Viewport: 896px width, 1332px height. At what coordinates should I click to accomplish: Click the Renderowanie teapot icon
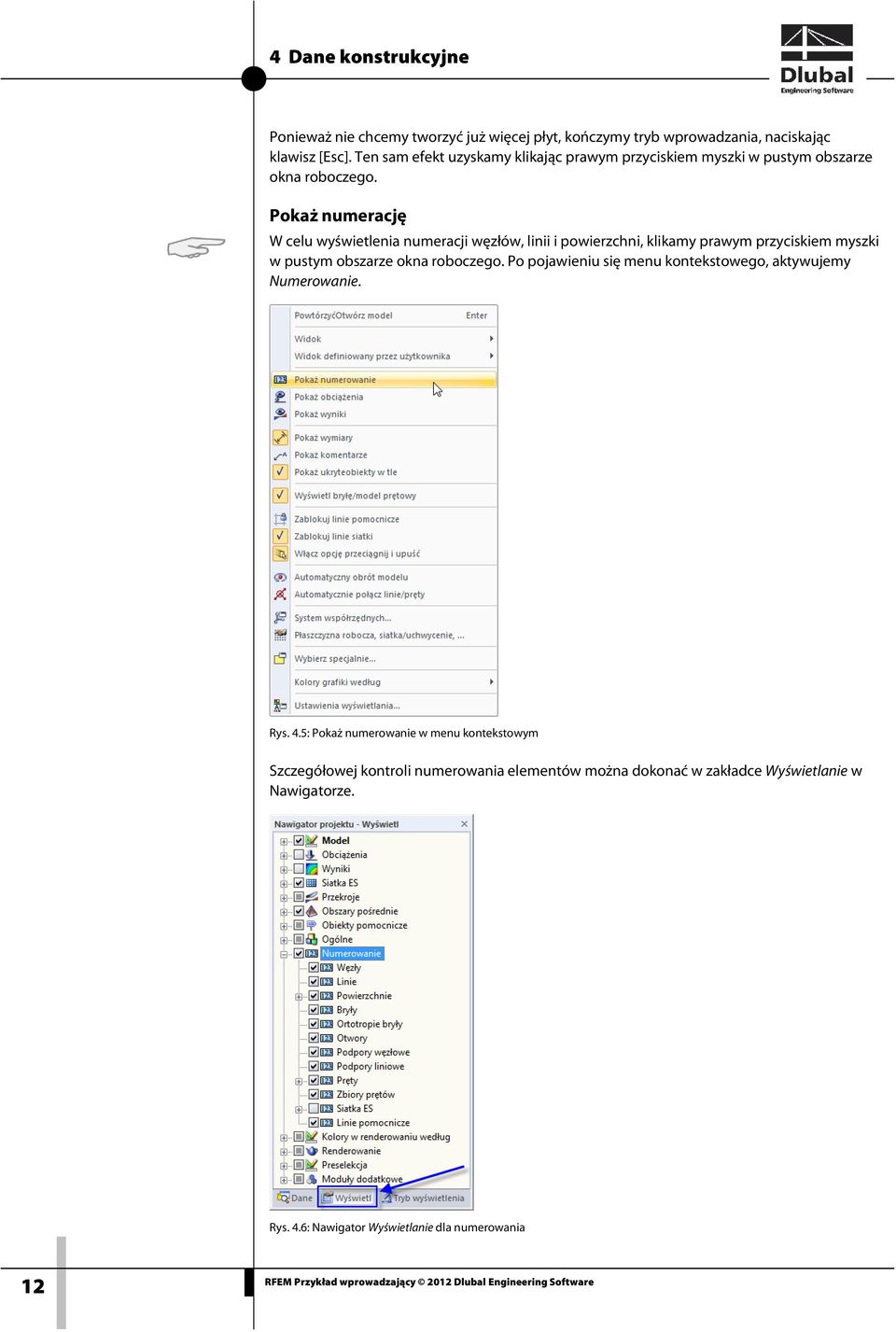click(x=312, y=1151)
